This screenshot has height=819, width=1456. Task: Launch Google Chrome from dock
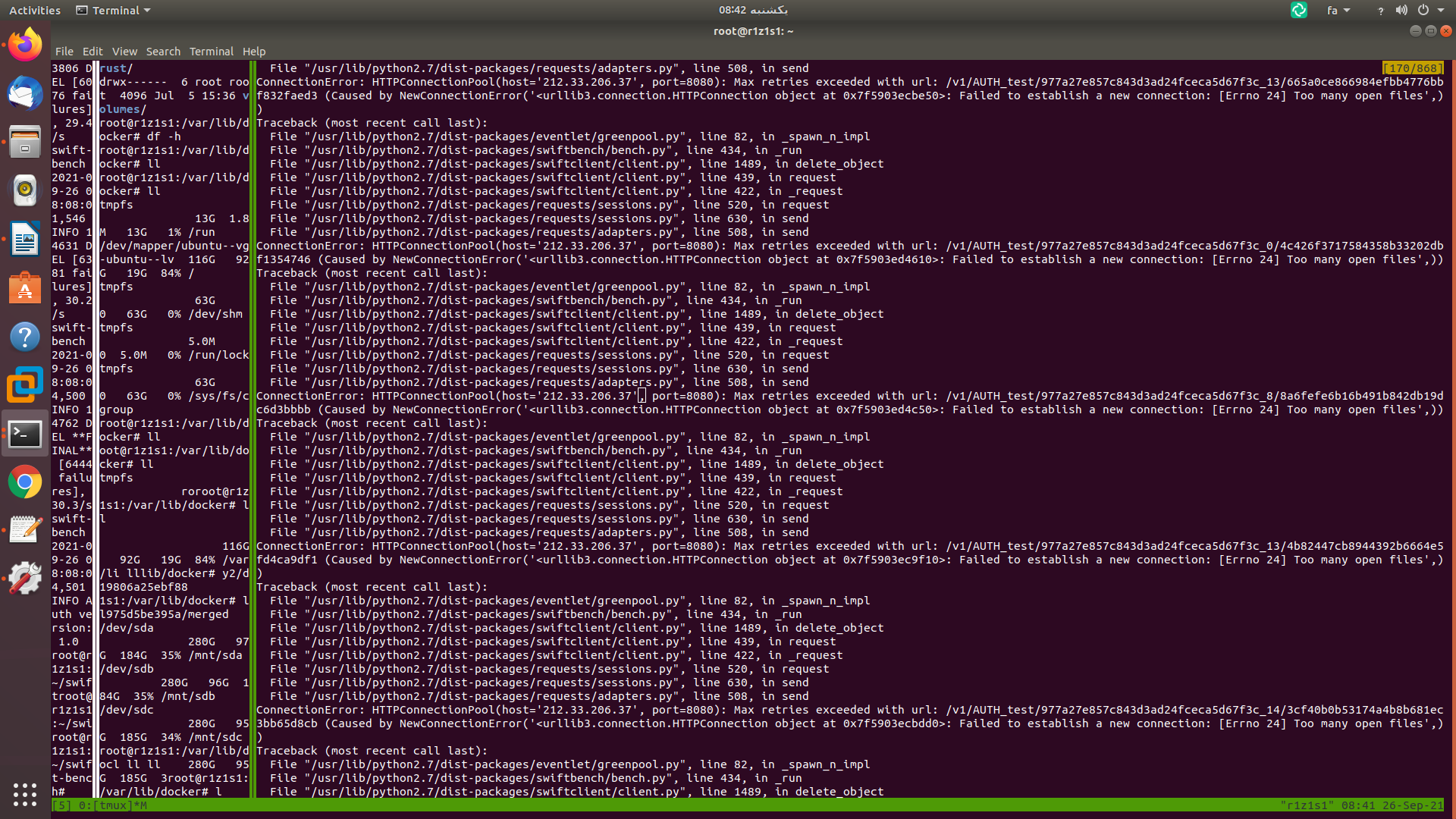pos(25,482)
